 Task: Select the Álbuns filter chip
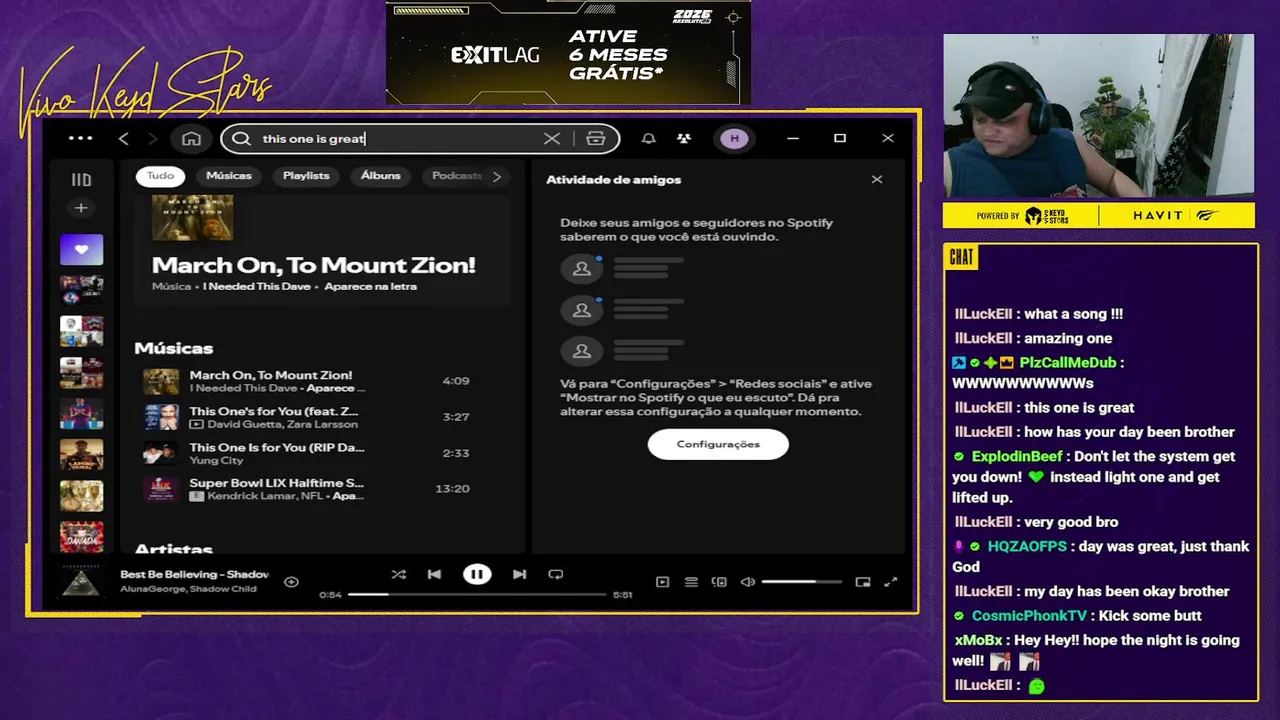tap(381, 176)
